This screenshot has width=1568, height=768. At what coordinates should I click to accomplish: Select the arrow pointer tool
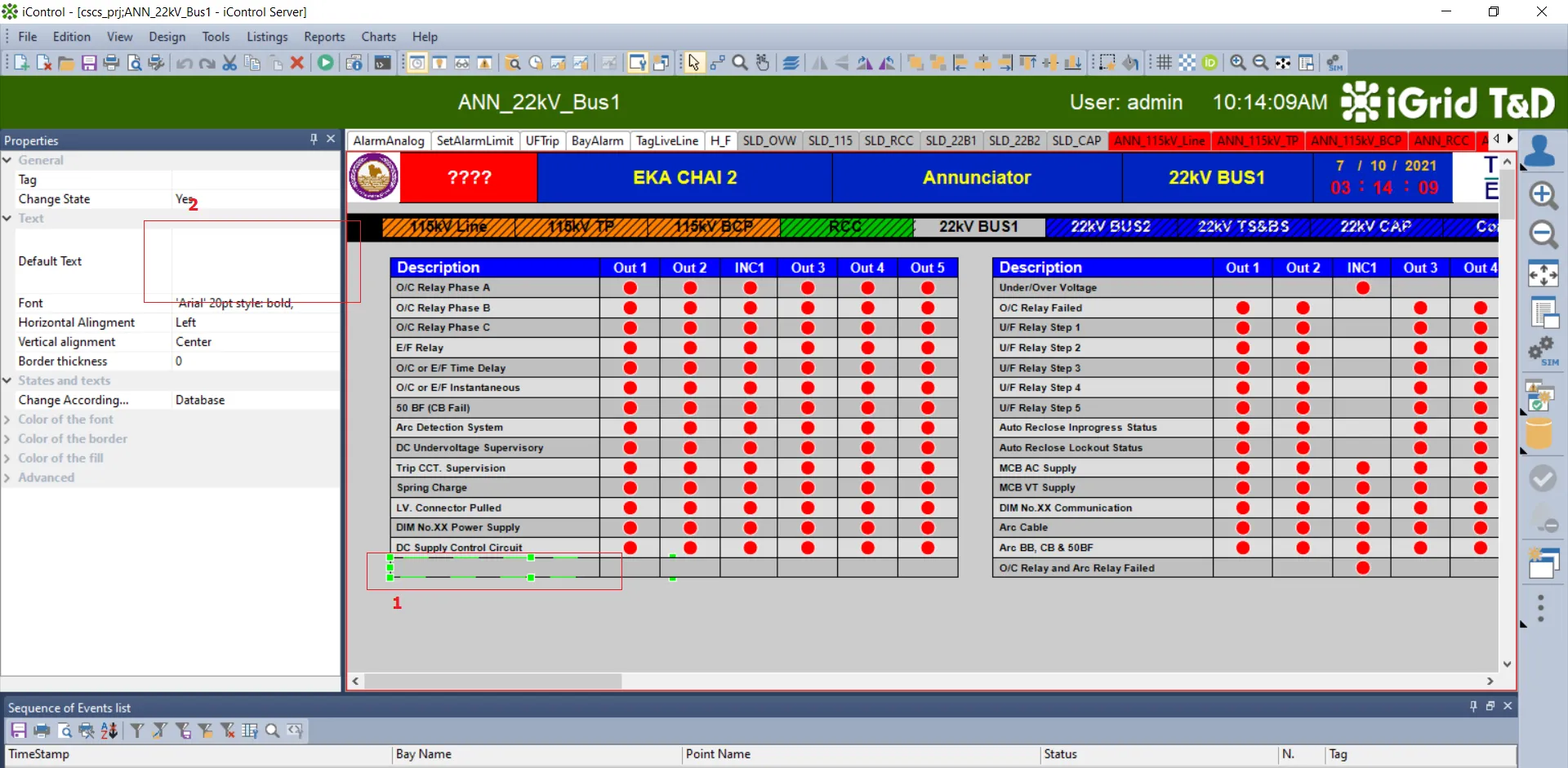coord(693,63)
